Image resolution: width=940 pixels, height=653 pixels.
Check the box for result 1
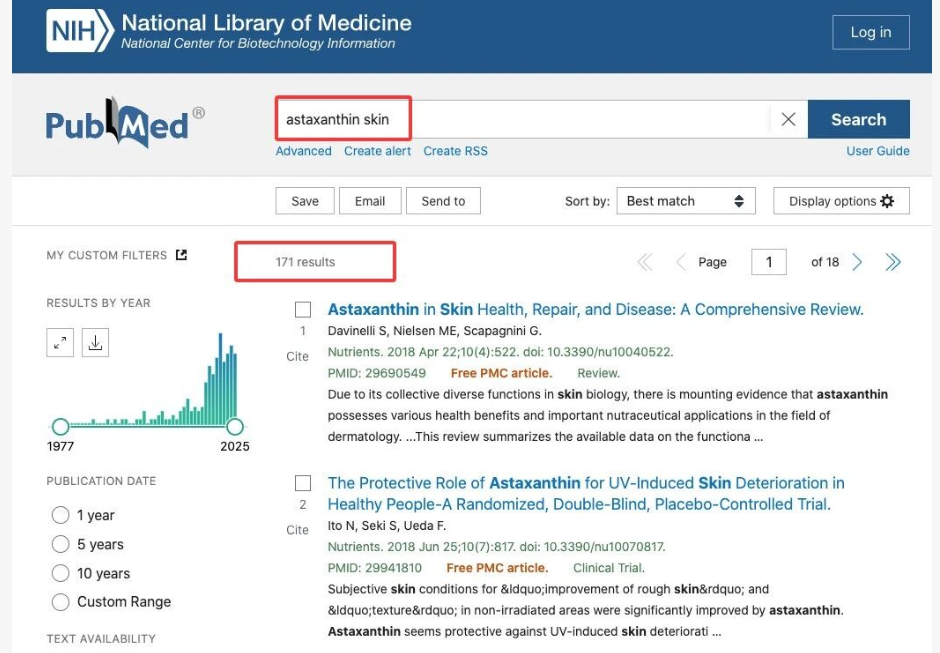tap(303, 310)
